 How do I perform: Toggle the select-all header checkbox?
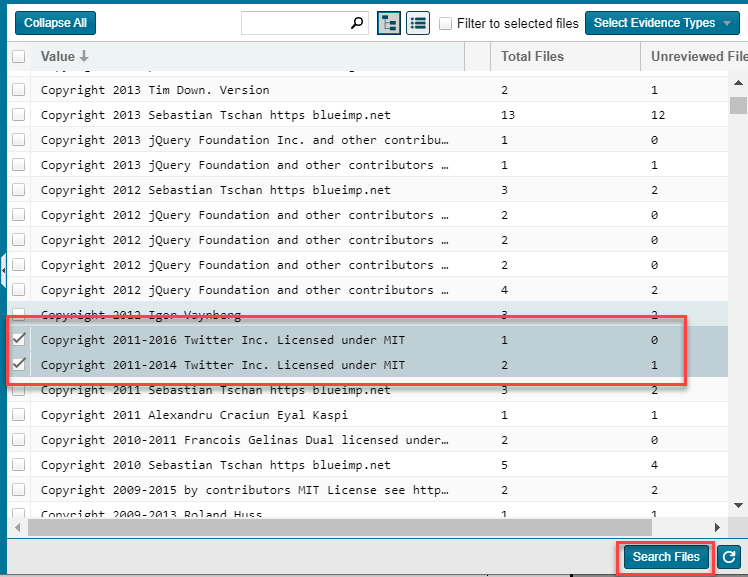click(18, 57)
